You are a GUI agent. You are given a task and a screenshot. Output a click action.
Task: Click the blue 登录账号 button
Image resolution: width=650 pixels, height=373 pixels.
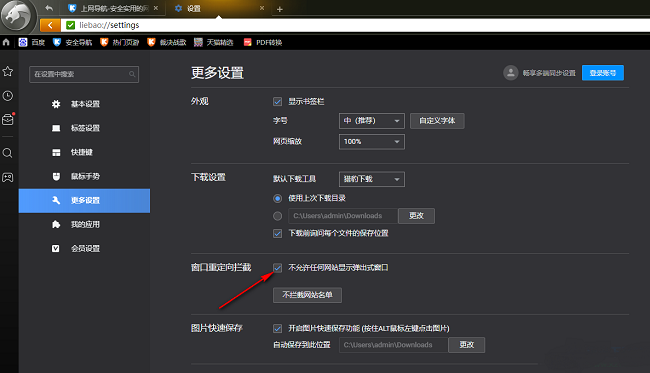603,73
